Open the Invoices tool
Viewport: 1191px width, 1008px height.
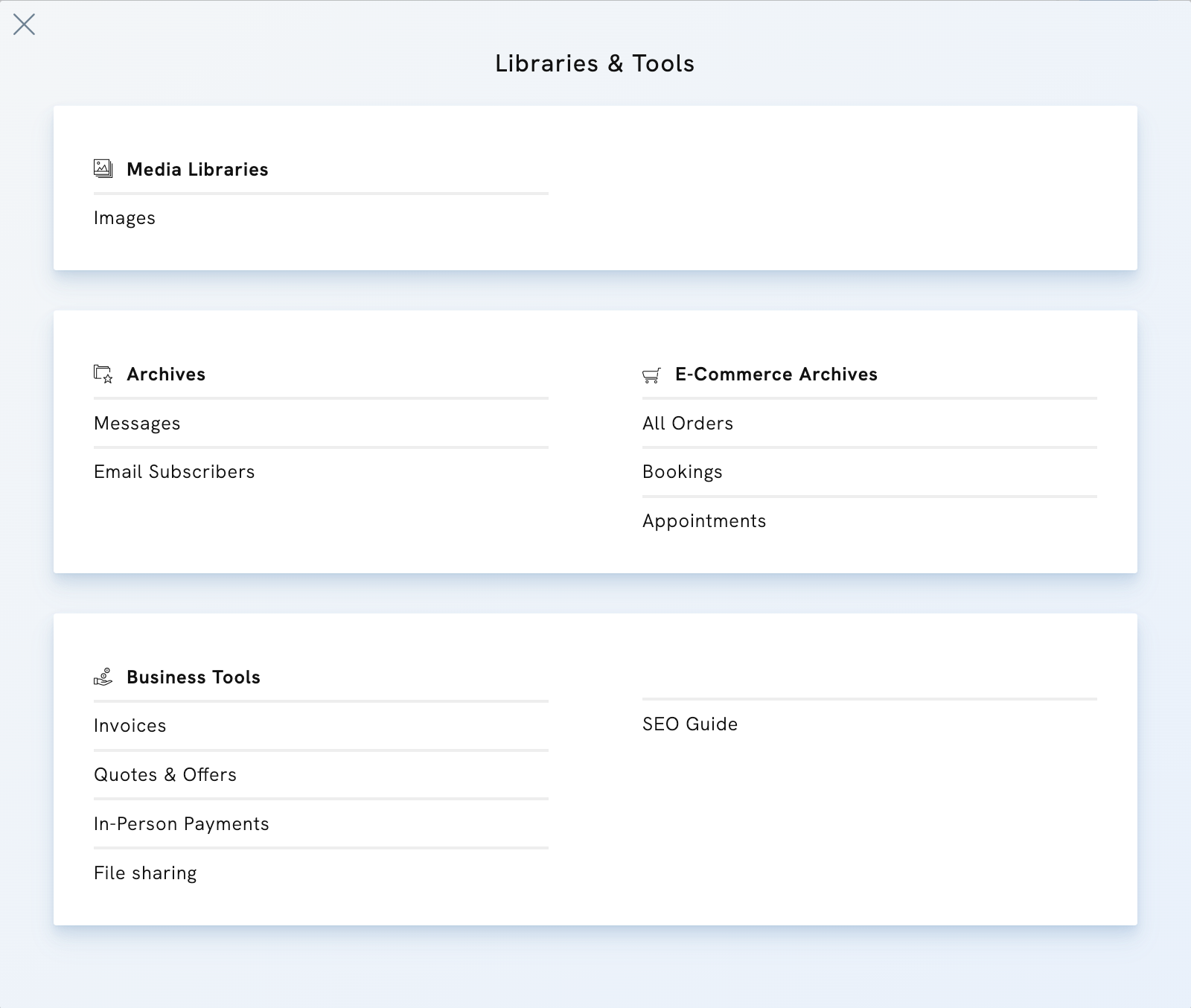pyautogui.click(x=130, y=725)
